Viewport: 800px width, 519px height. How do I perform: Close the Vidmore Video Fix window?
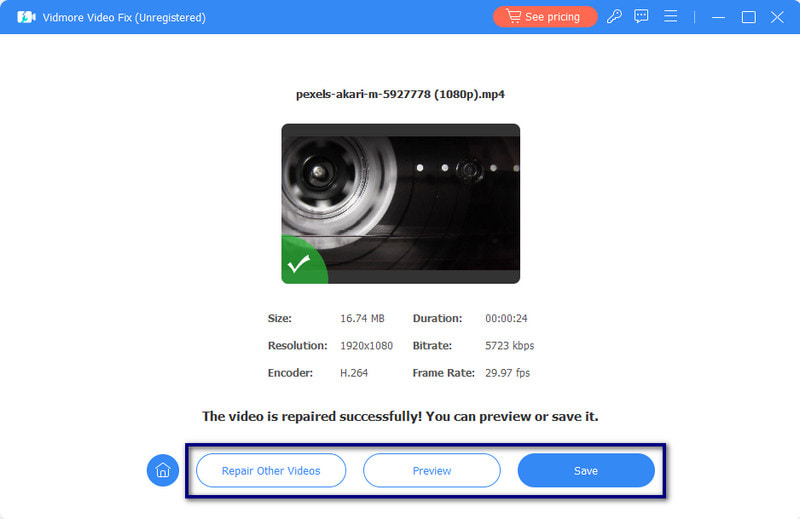click(x=777, y=17)
